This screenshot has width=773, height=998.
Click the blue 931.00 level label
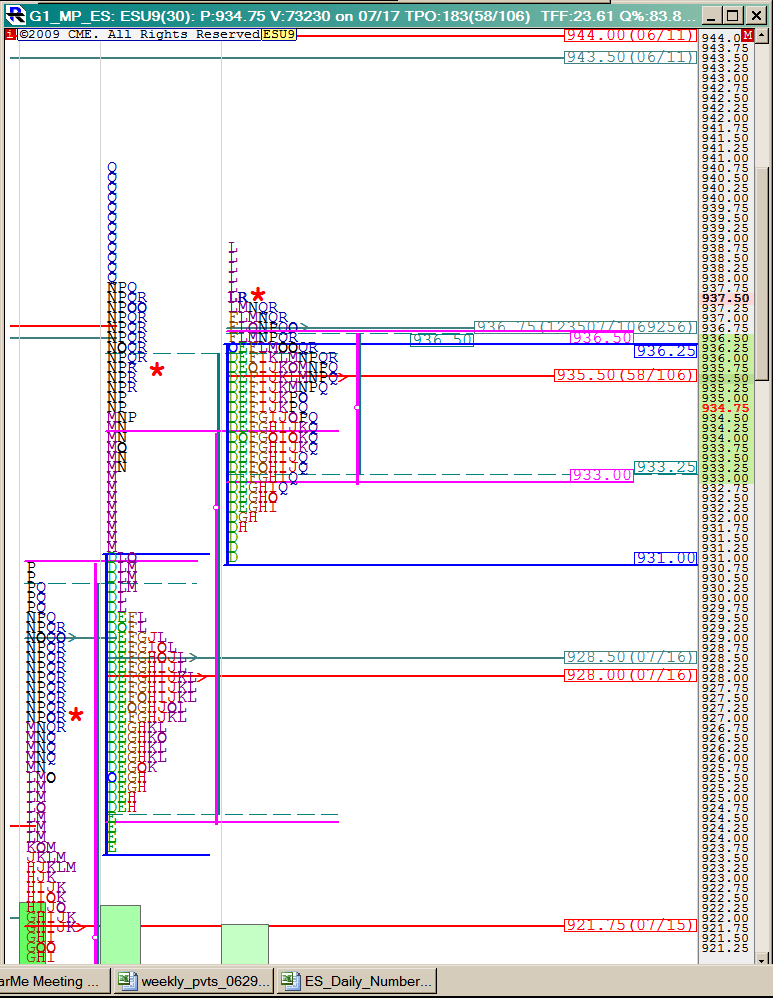tap(665, 558)
